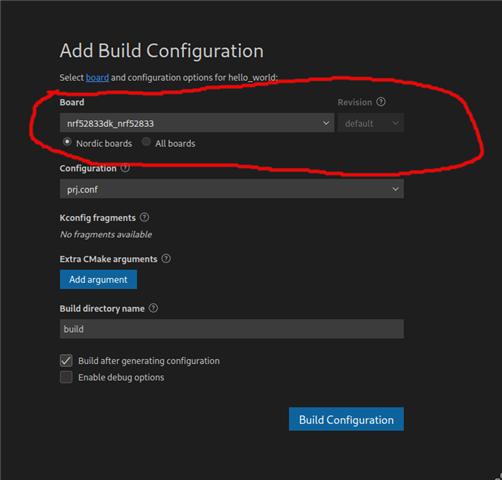The height and width of the screenshot is (480, 502).
Task: Click the Add argument button
Action: point(98,279)
